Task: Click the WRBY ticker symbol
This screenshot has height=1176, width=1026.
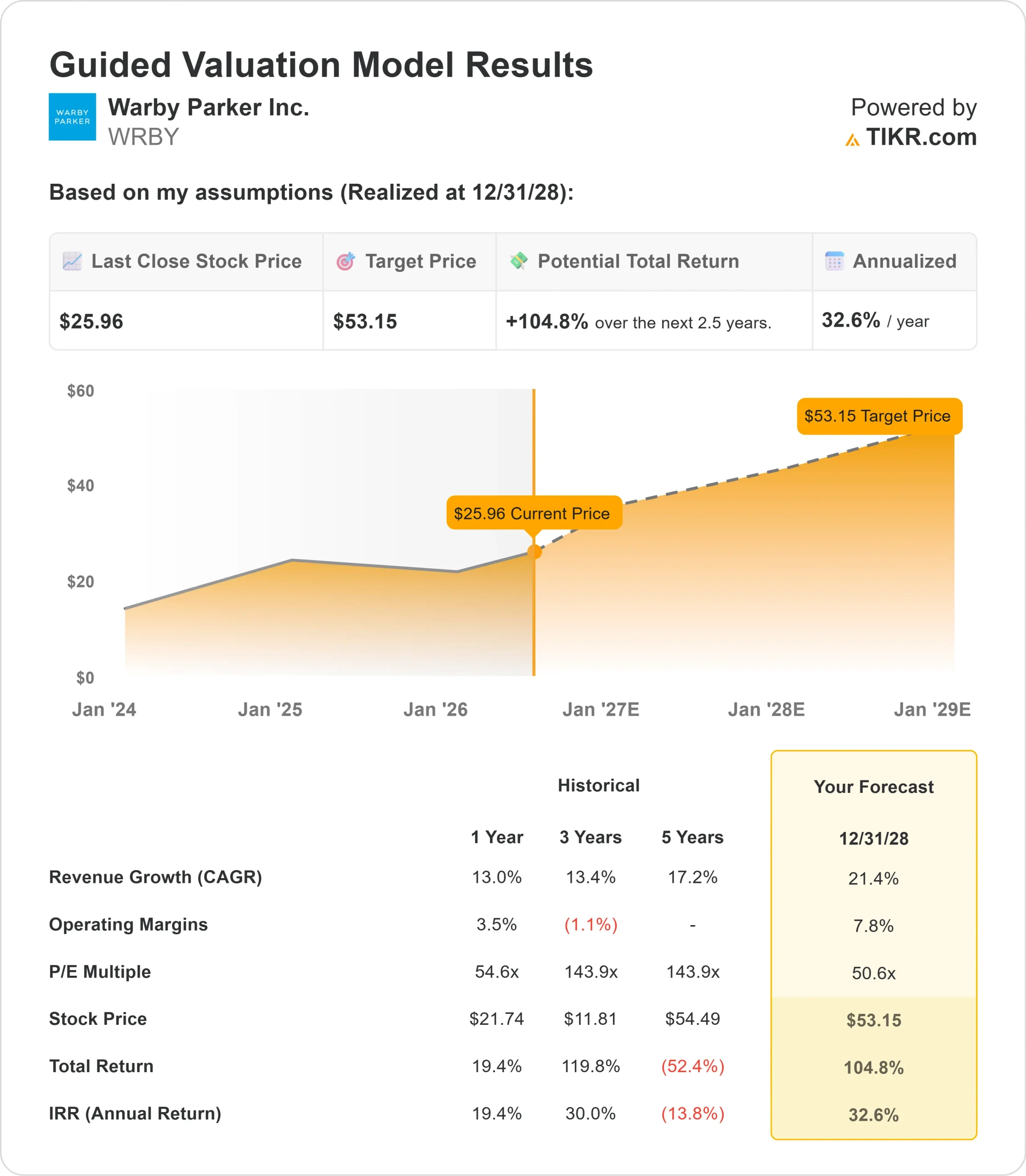Action: coord(144,137)
